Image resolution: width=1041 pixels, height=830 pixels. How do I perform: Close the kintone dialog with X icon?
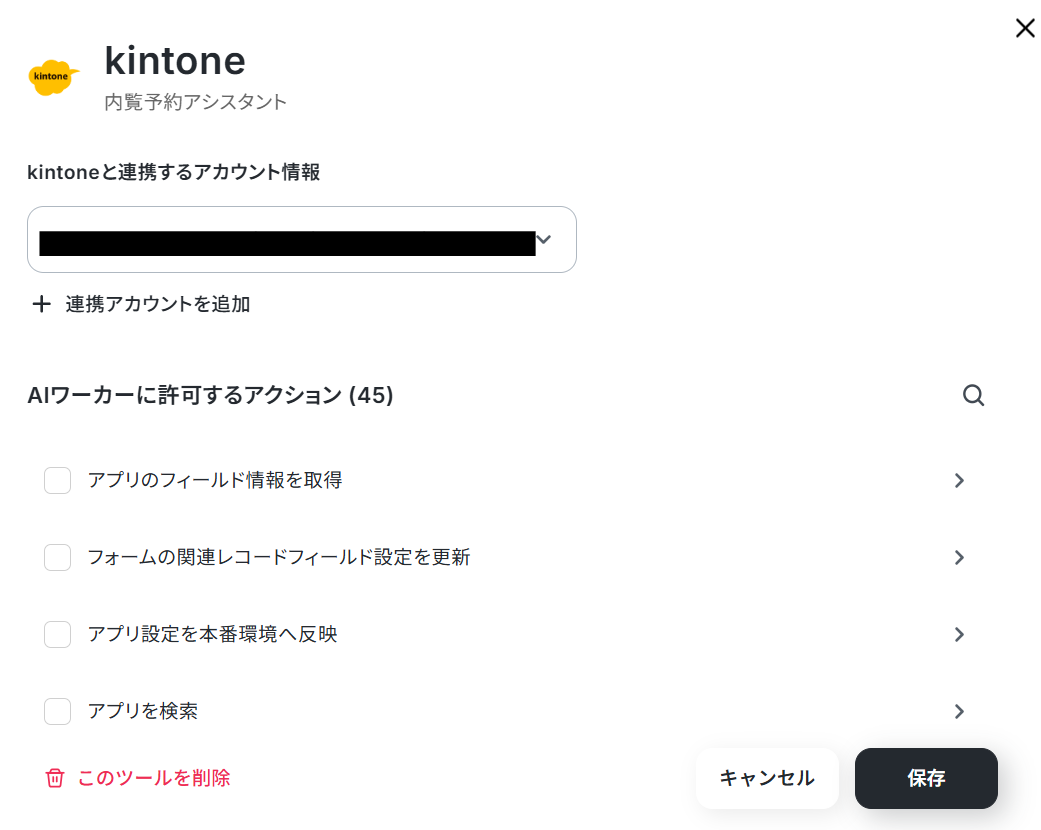[1025, 28]
